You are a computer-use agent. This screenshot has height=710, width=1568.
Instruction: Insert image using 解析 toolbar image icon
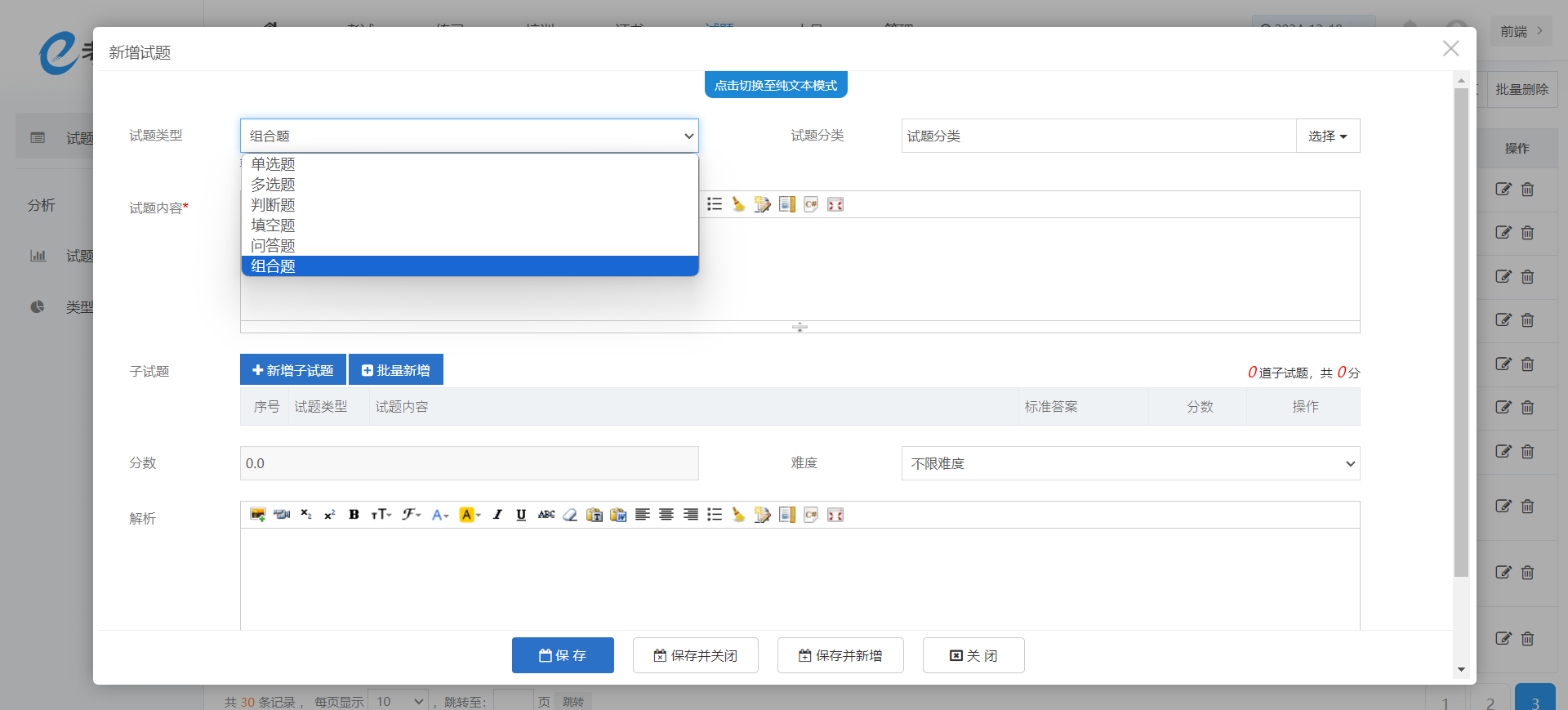pos(258,515)
